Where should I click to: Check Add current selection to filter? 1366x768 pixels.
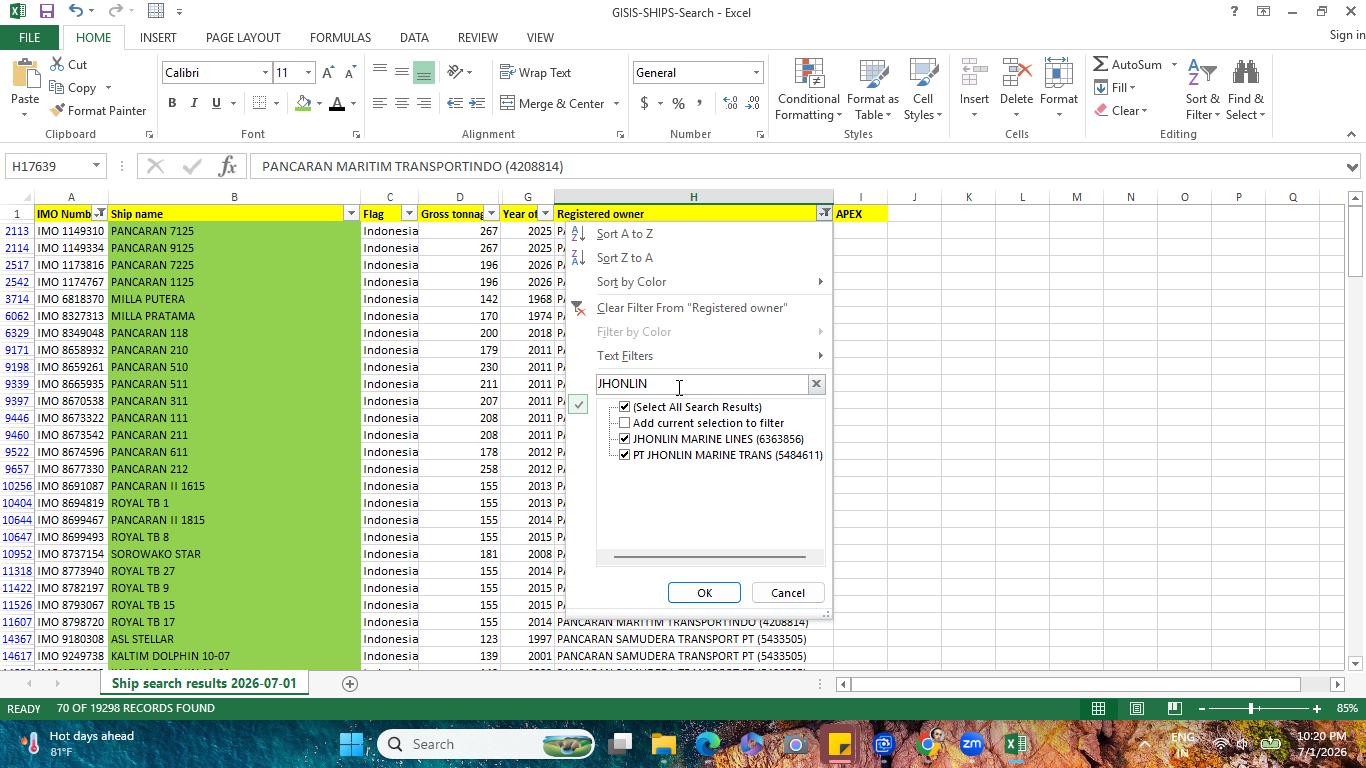pyautogui.click(x=625, y=423)
